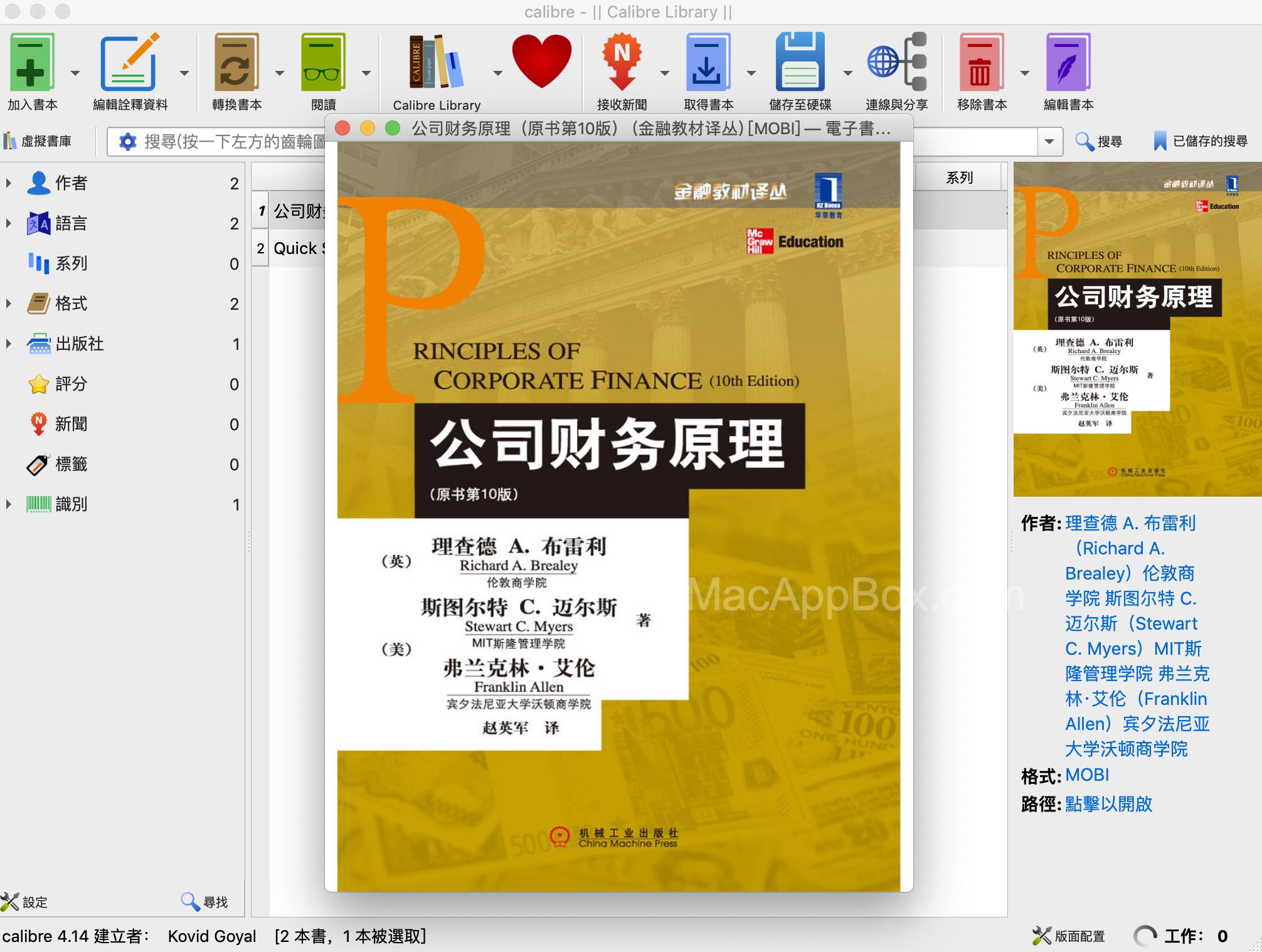Open dropdown arrow next to 取得書本

(x=751, y=73)
